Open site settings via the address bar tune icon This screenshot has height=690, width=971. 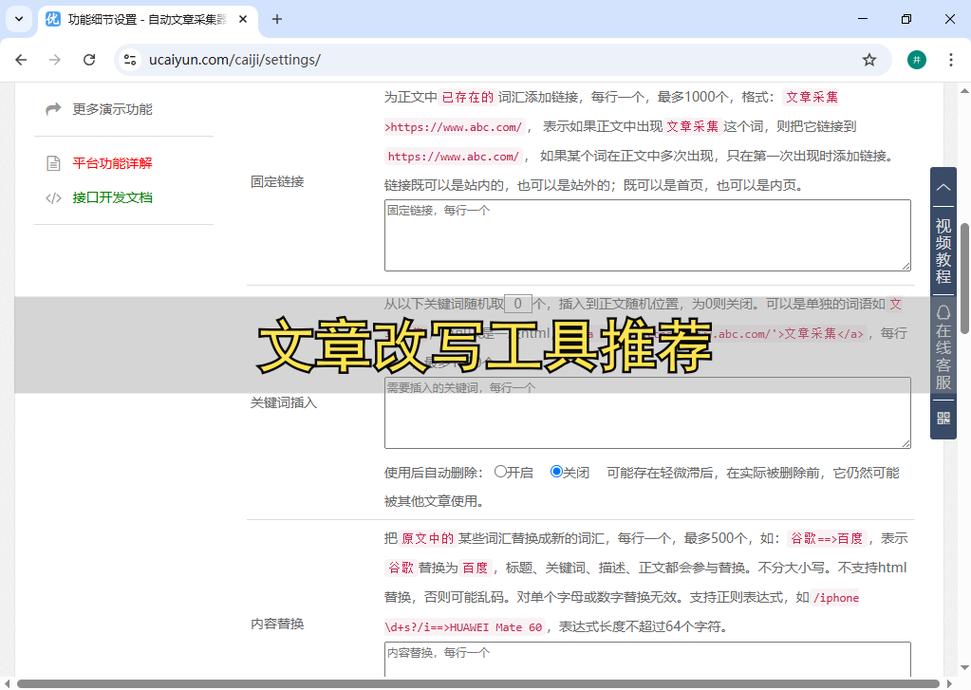(x=131, y=60)
